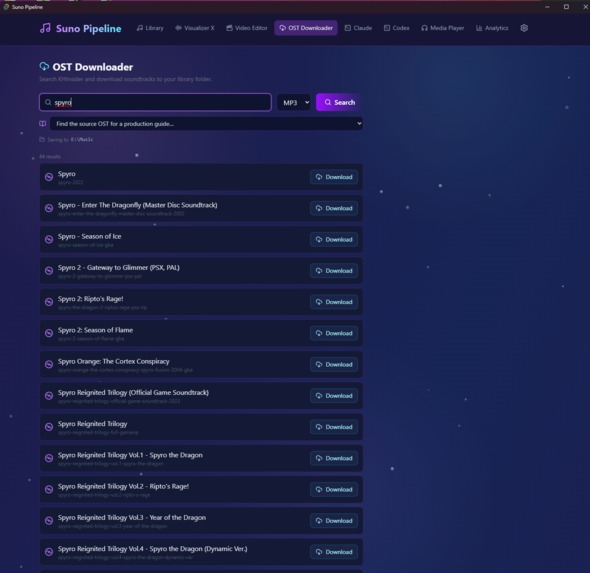Click the disc icon for Reignited Trilogy Vol.1

click(49, 458)
